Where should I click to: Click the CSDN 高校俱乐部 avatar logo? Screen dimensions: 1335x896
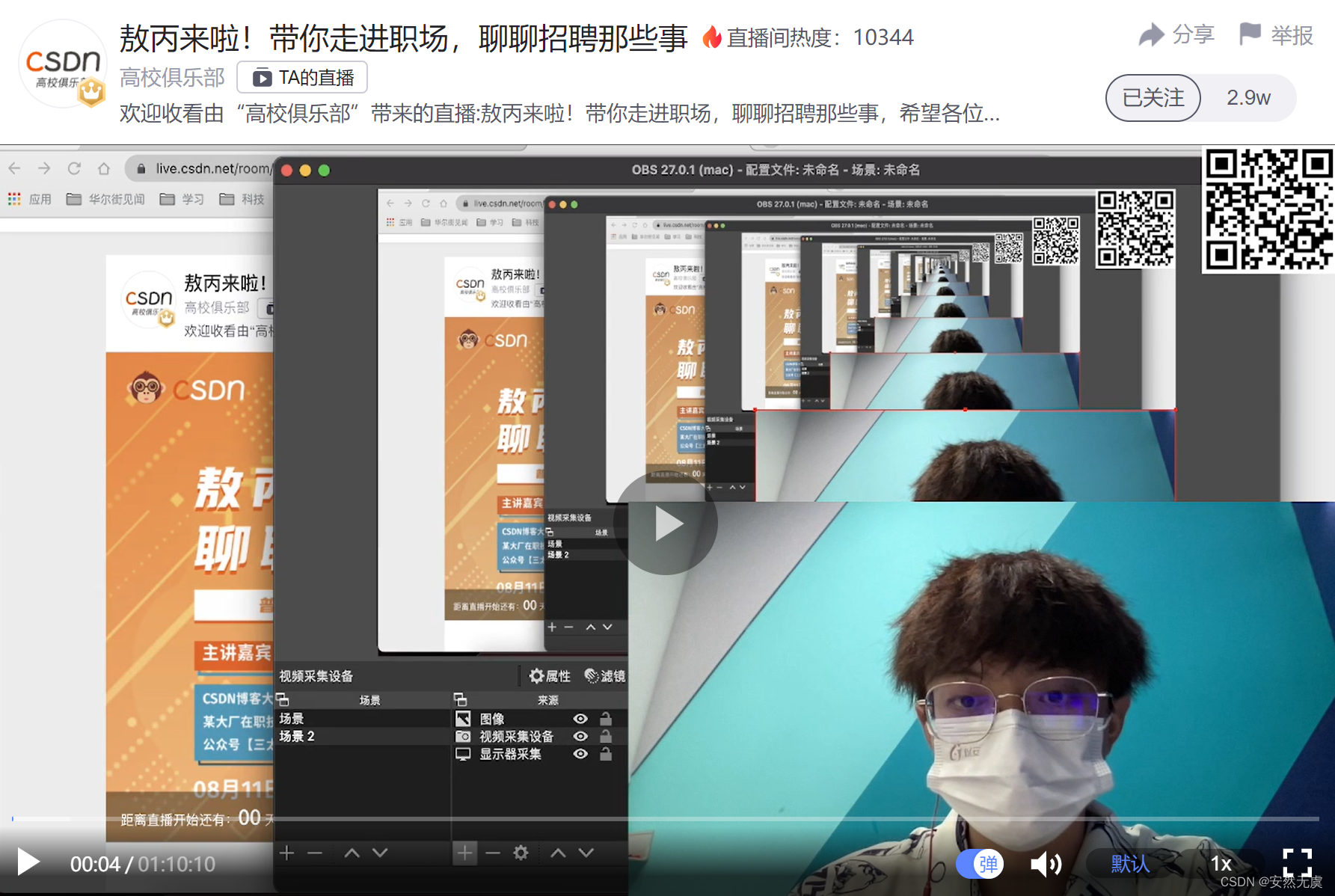click(x=63, y=65)
